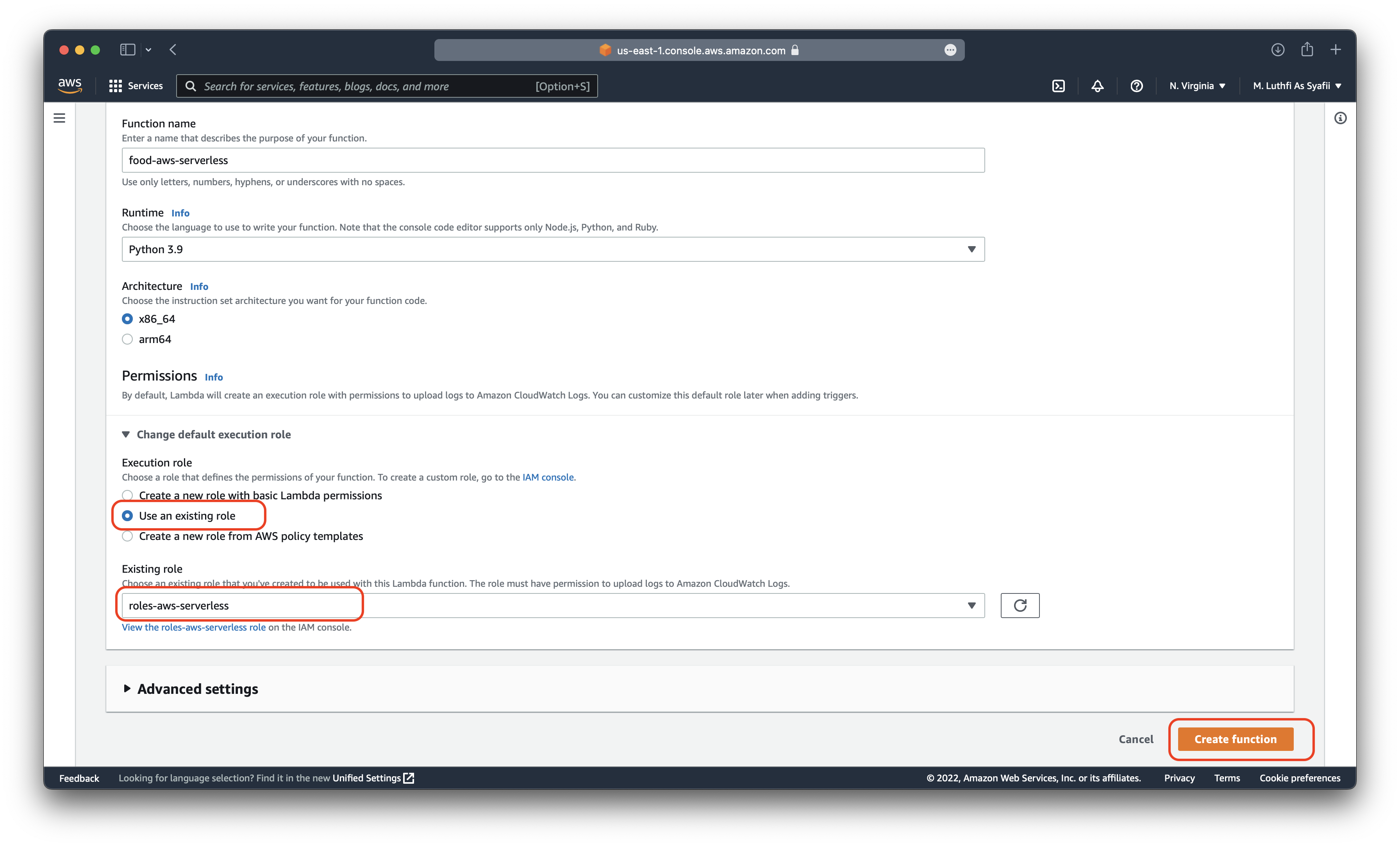Open the IAM console link
1400x847 pixels.
pos(548,477)
